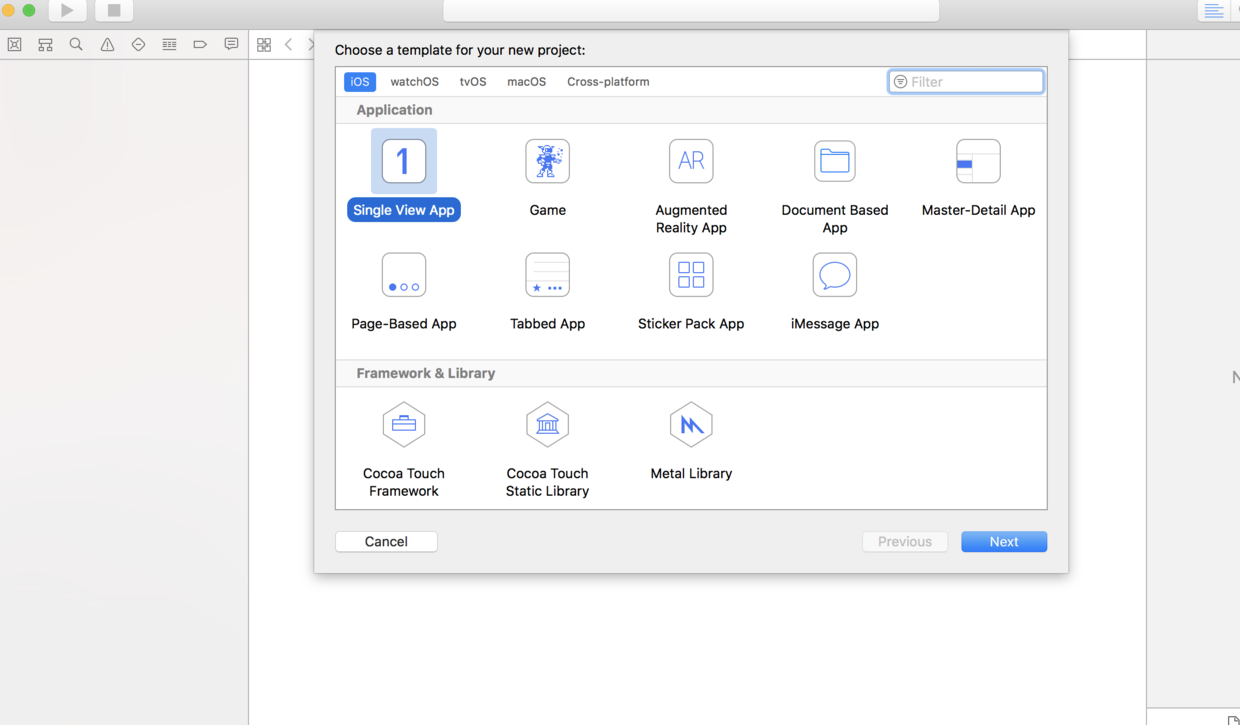Select the Augmented Reality App icon

(x=691, y=161)
